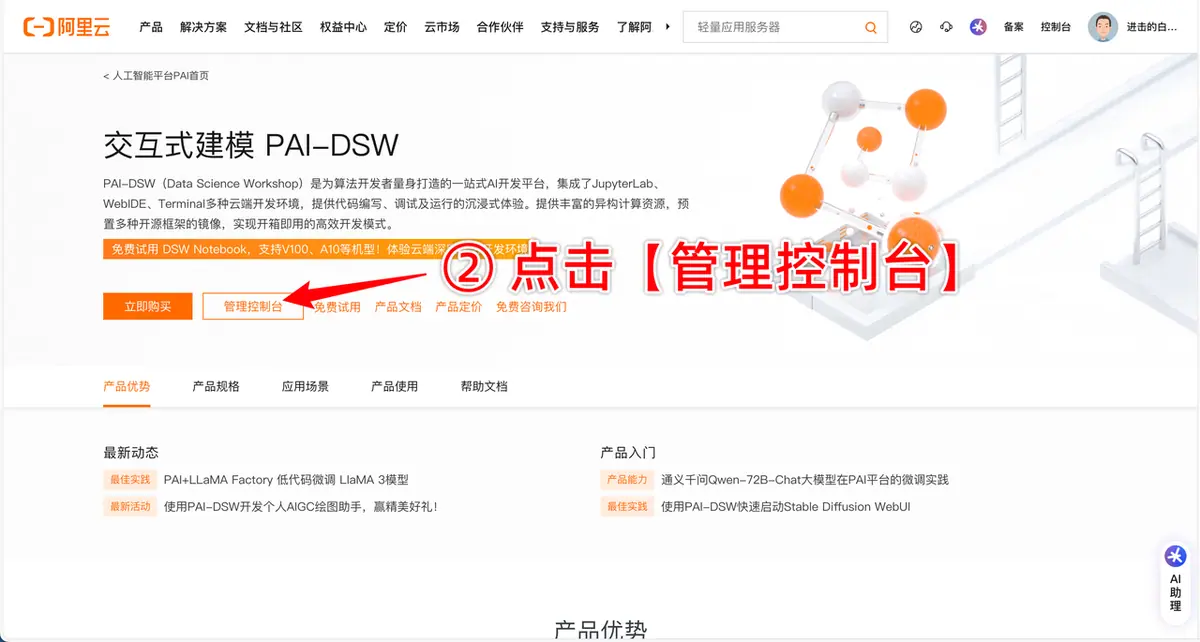The width and height of the screenshot is (1200, 642).
Task: Open the 产品定价 link
Action: (x=459, y=307)
